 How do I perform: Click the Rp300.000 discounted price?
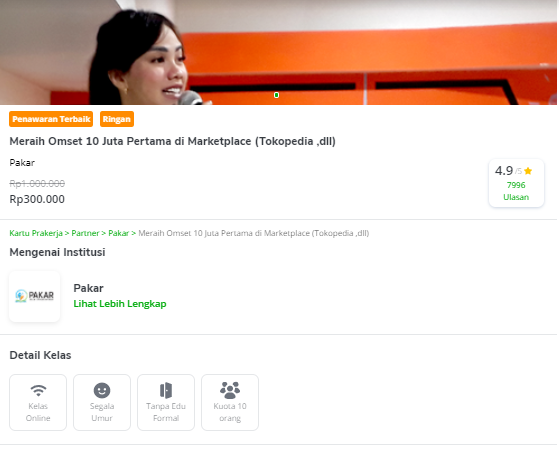37,199
